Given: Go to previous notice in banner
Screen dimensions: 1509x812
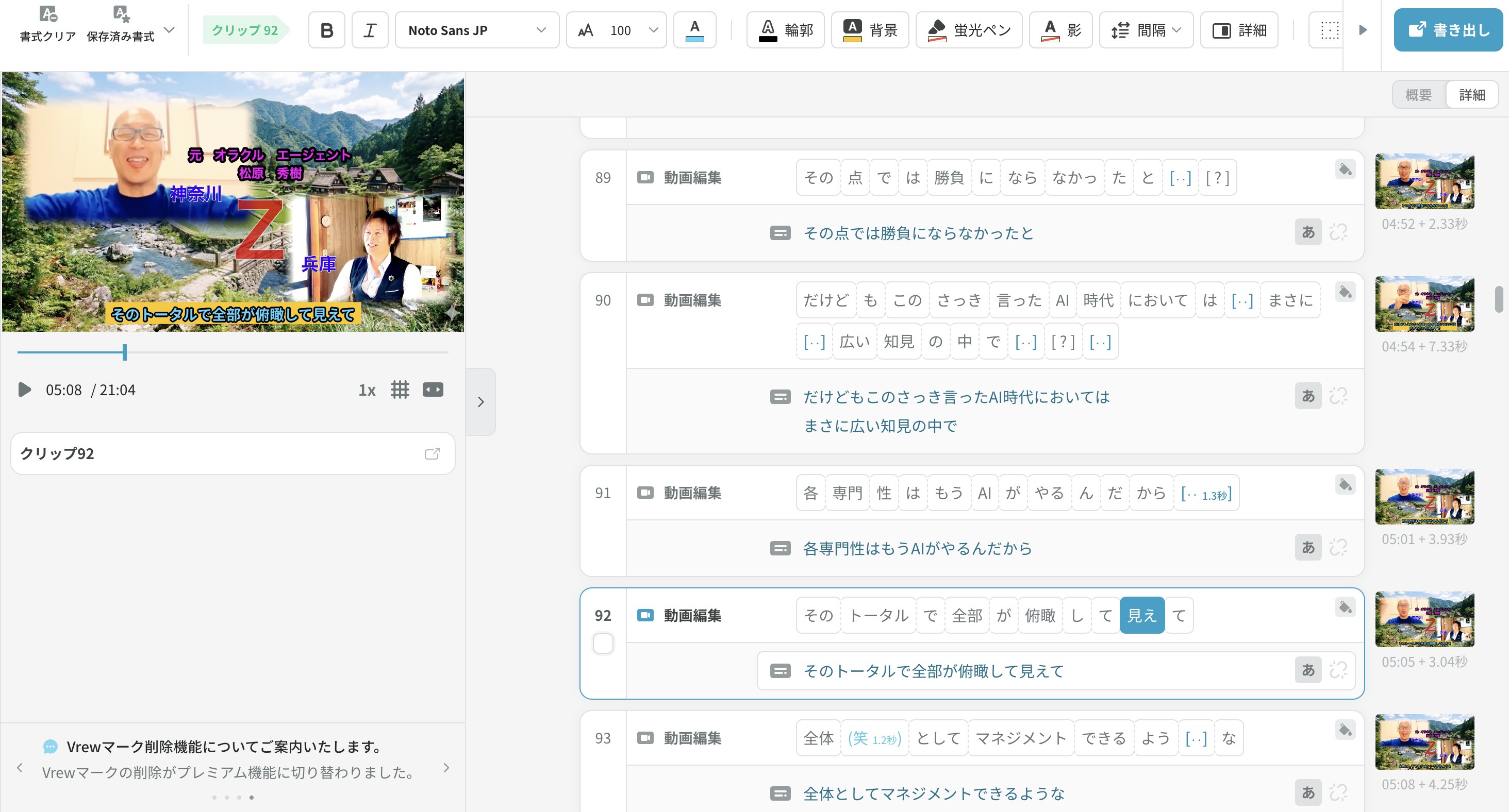Looking at the screenshot, I should coord(20,768).
